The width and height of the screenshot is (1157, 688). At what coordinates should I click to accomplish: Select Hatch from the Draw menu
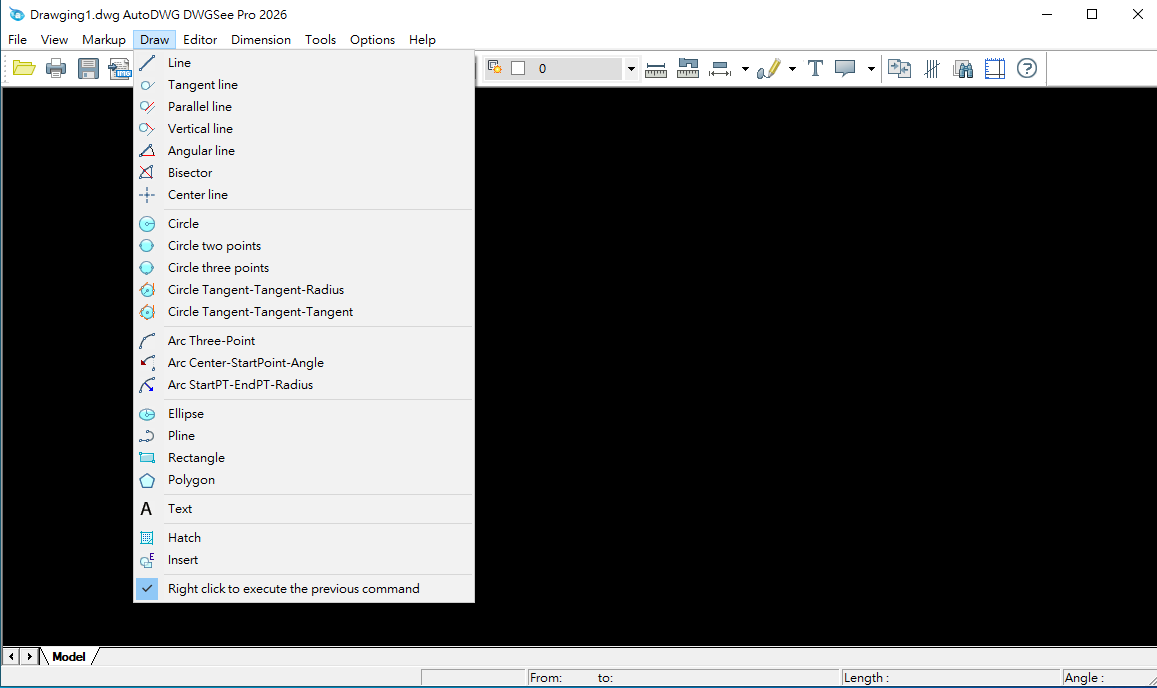point(184,538)
